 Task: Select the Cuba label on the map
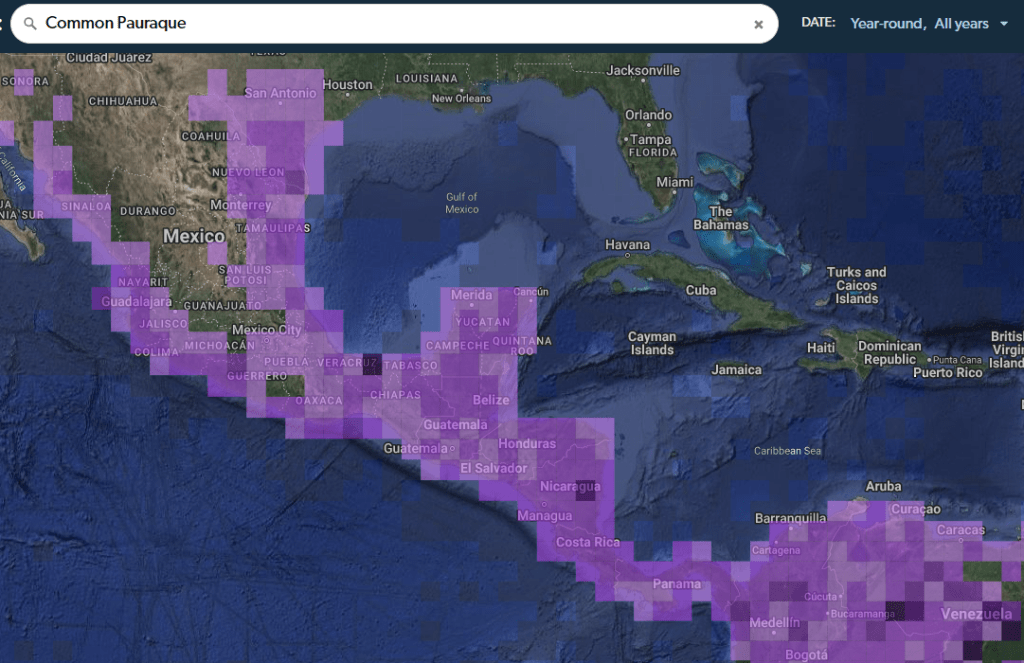[700, 290]
